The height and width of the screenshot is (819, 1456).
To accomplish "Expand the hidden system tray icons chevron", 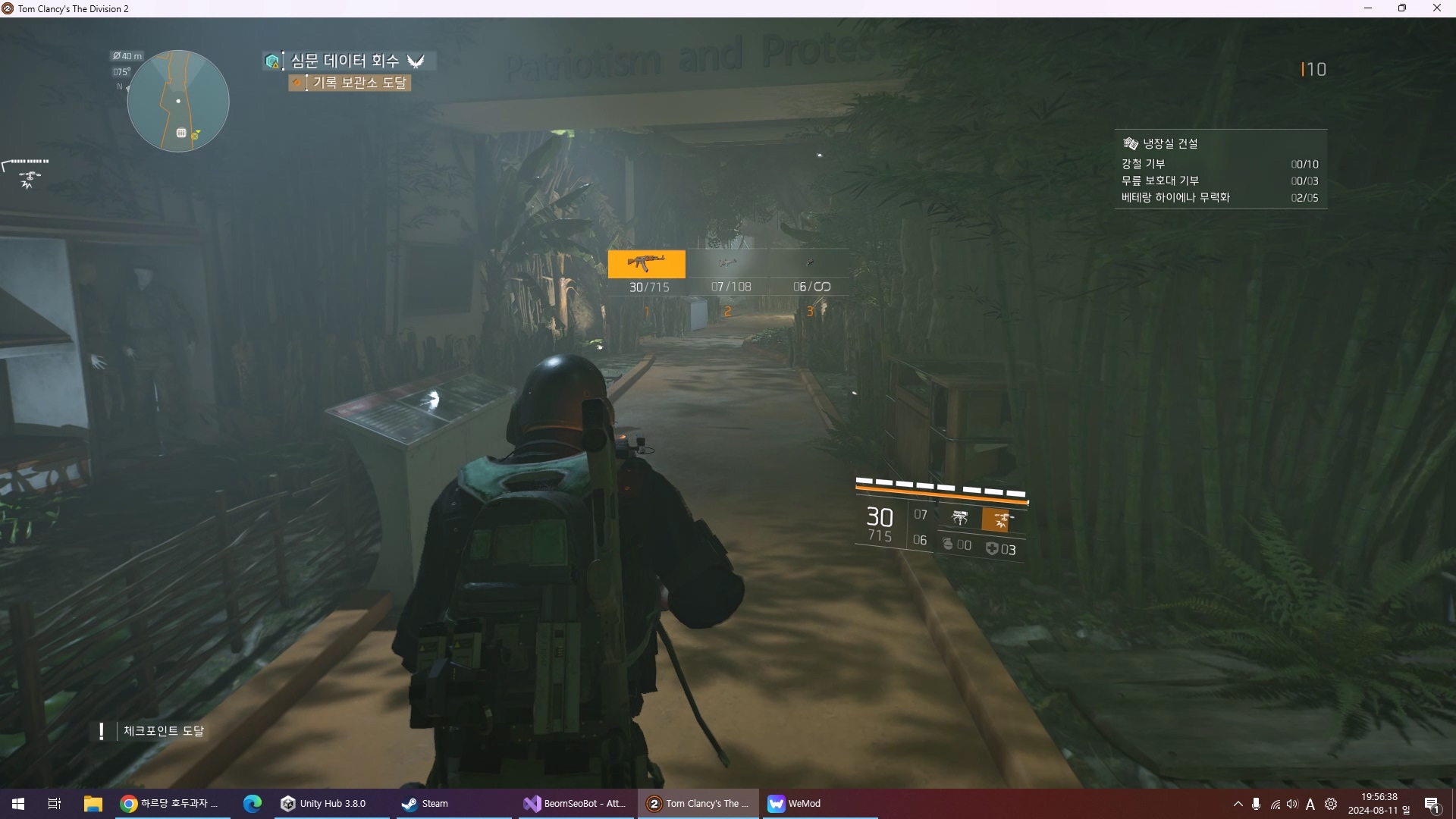I will (1238, 804).
